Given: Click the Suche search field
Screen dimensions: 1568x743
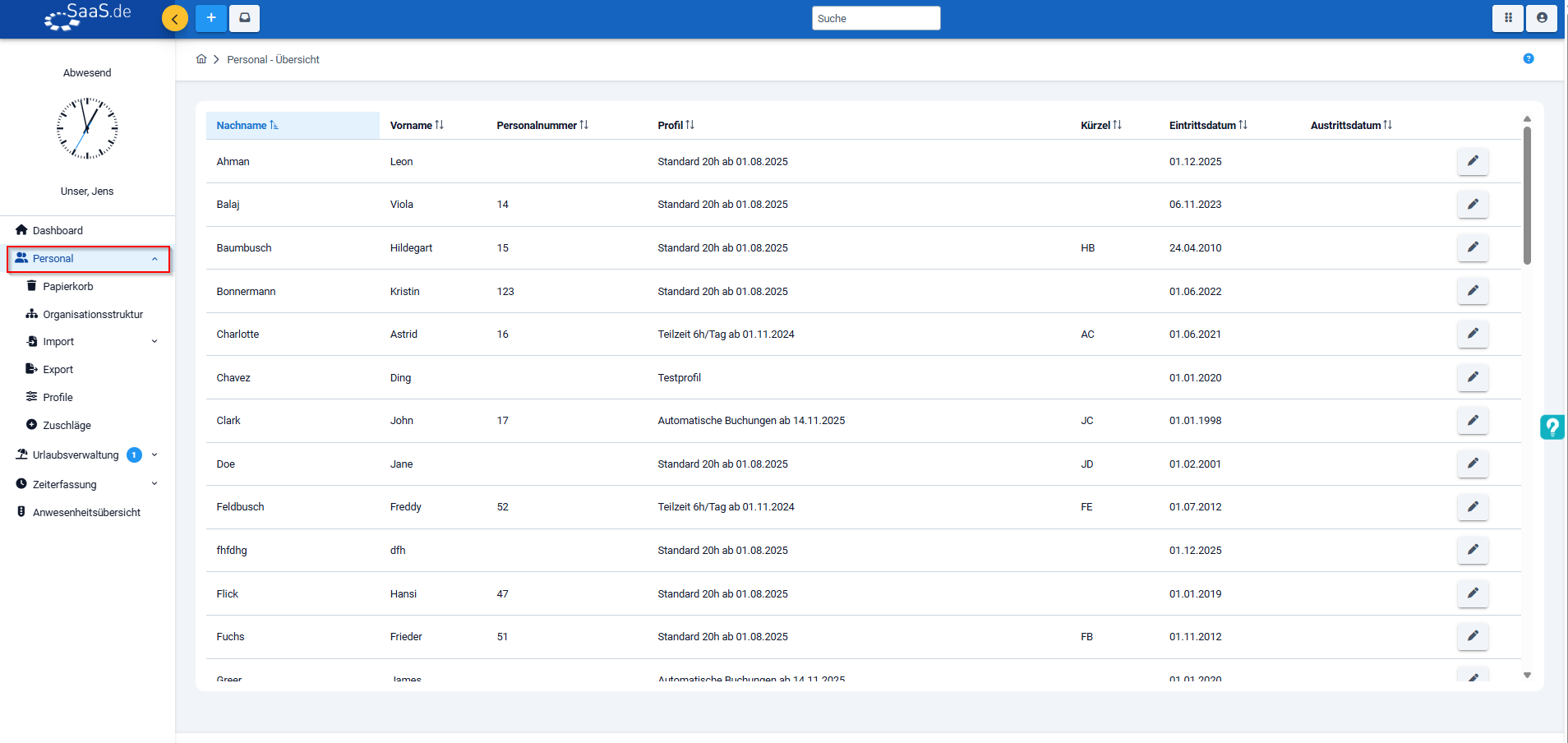Looking at the screenshot, I should point(875,18).
